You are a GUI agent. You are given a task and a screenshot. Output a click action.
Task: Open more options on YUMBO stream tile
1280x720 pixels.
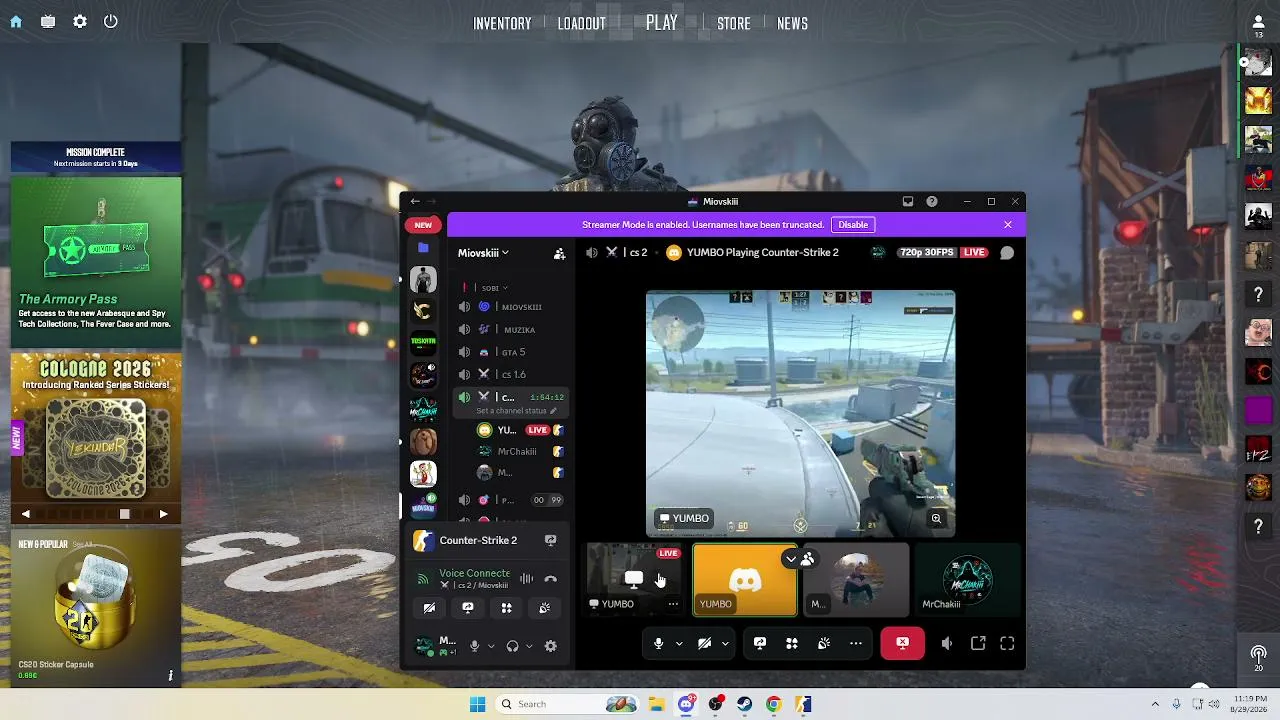[673, 604]
